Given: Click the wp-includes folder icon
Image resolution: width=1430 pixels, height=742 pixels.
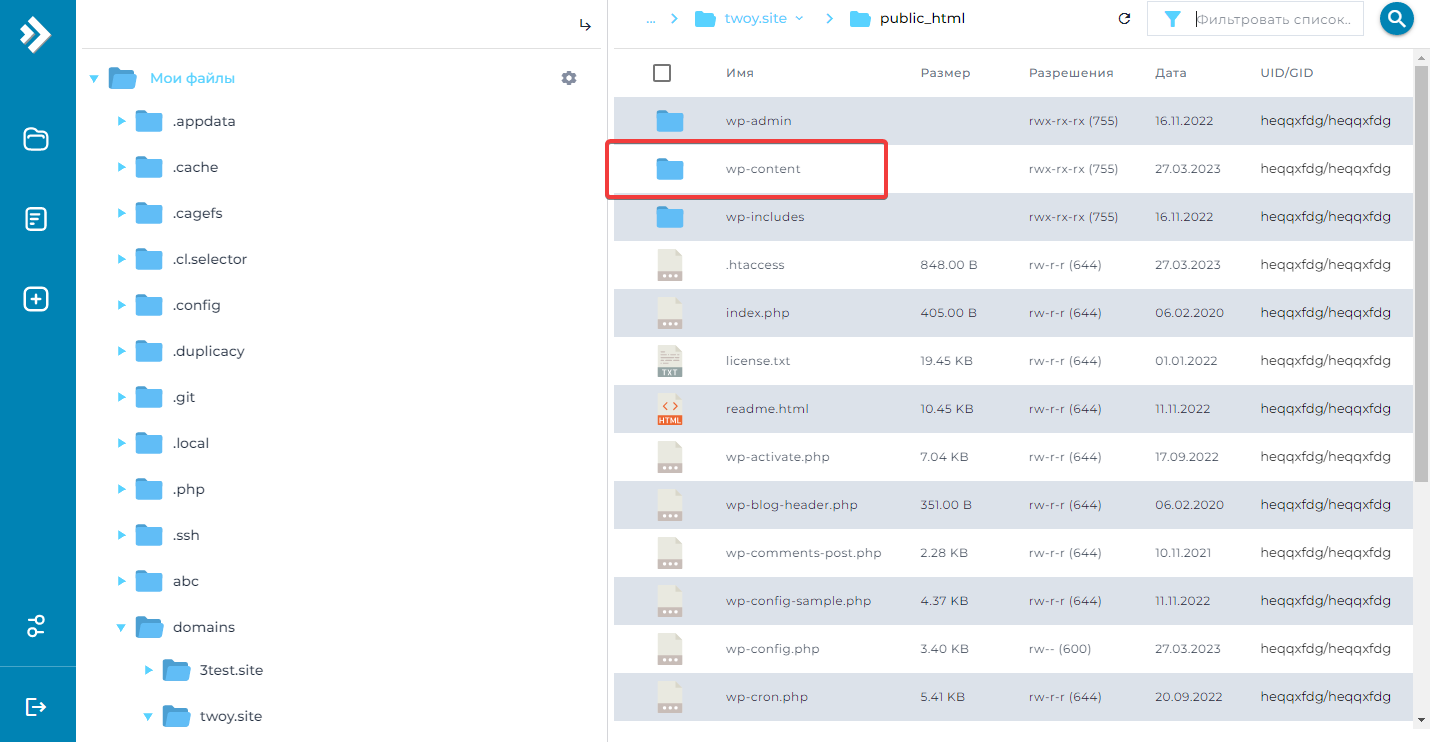Looking at the screenshot, I should pyautogui.click(x=670, y=217).
